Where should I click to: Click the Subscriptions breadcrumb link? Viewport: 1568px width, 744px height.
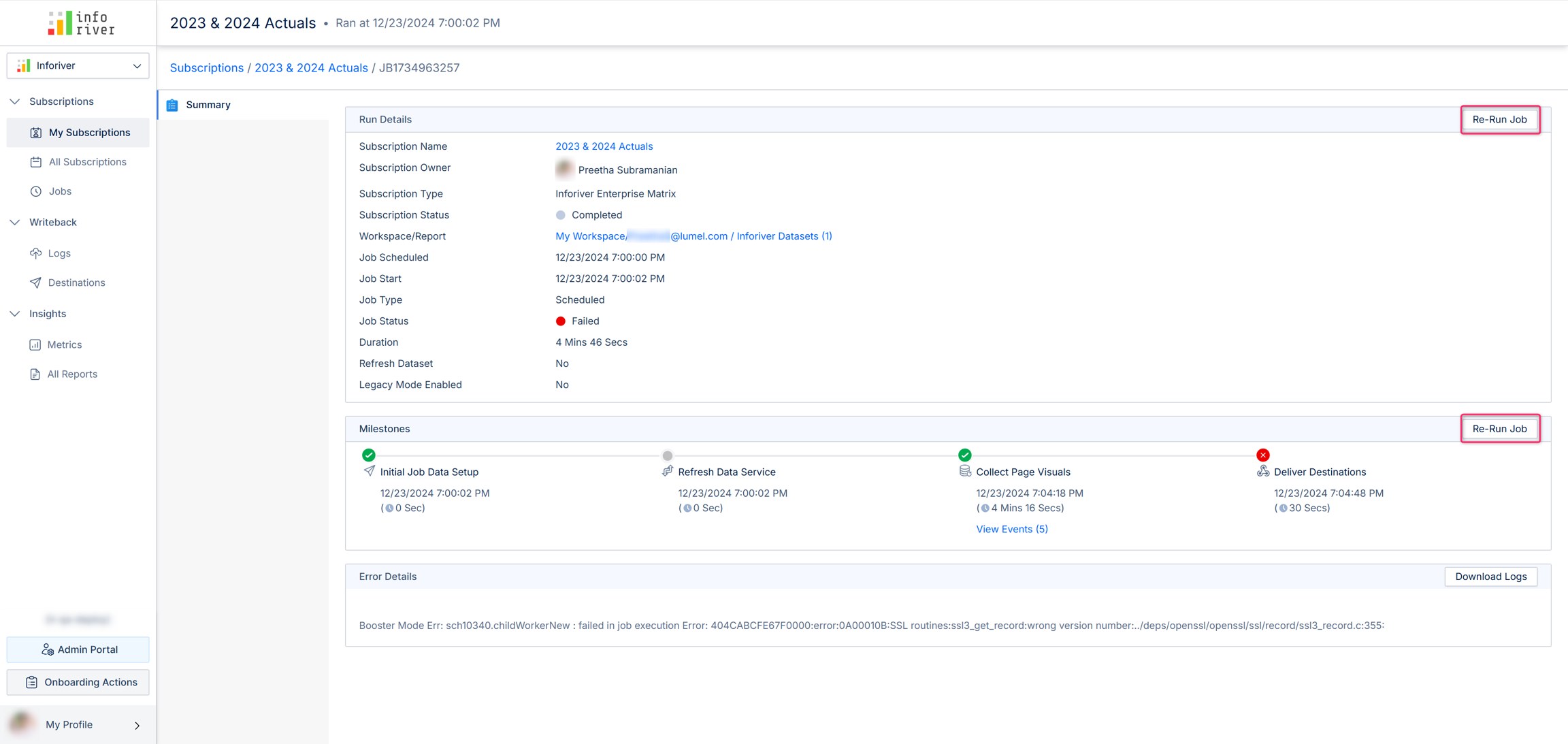click(206, 67)
